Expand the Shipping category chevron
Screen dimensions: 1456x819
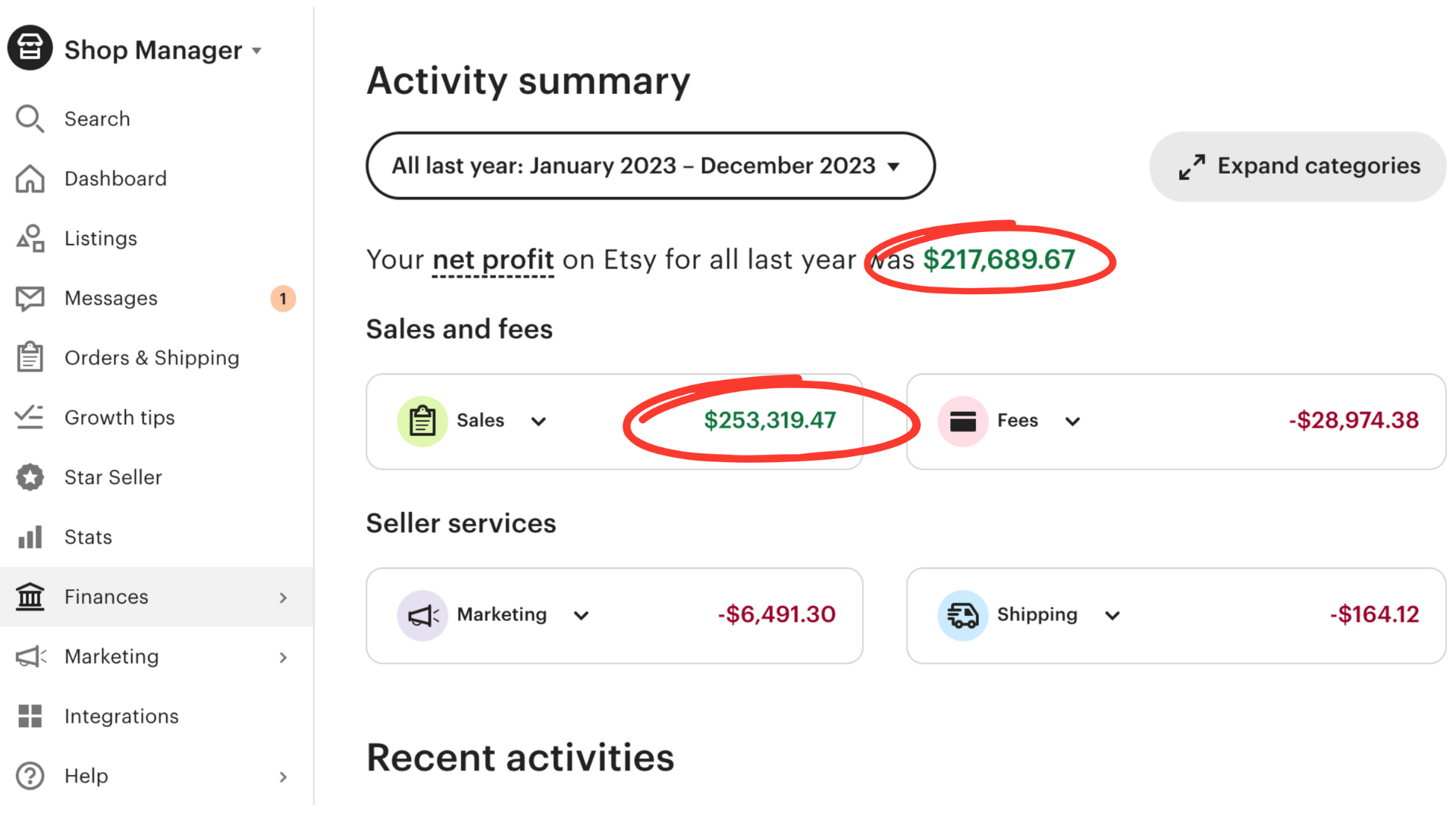[x=1112, y=616]
